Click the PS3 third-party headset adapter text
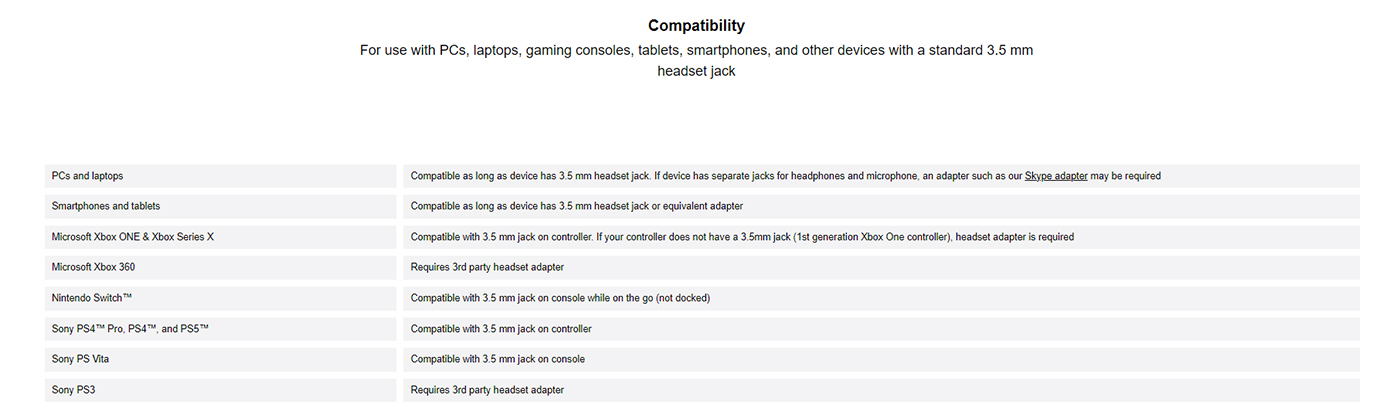Screen dimensions: 1400x408 [487, 390]
